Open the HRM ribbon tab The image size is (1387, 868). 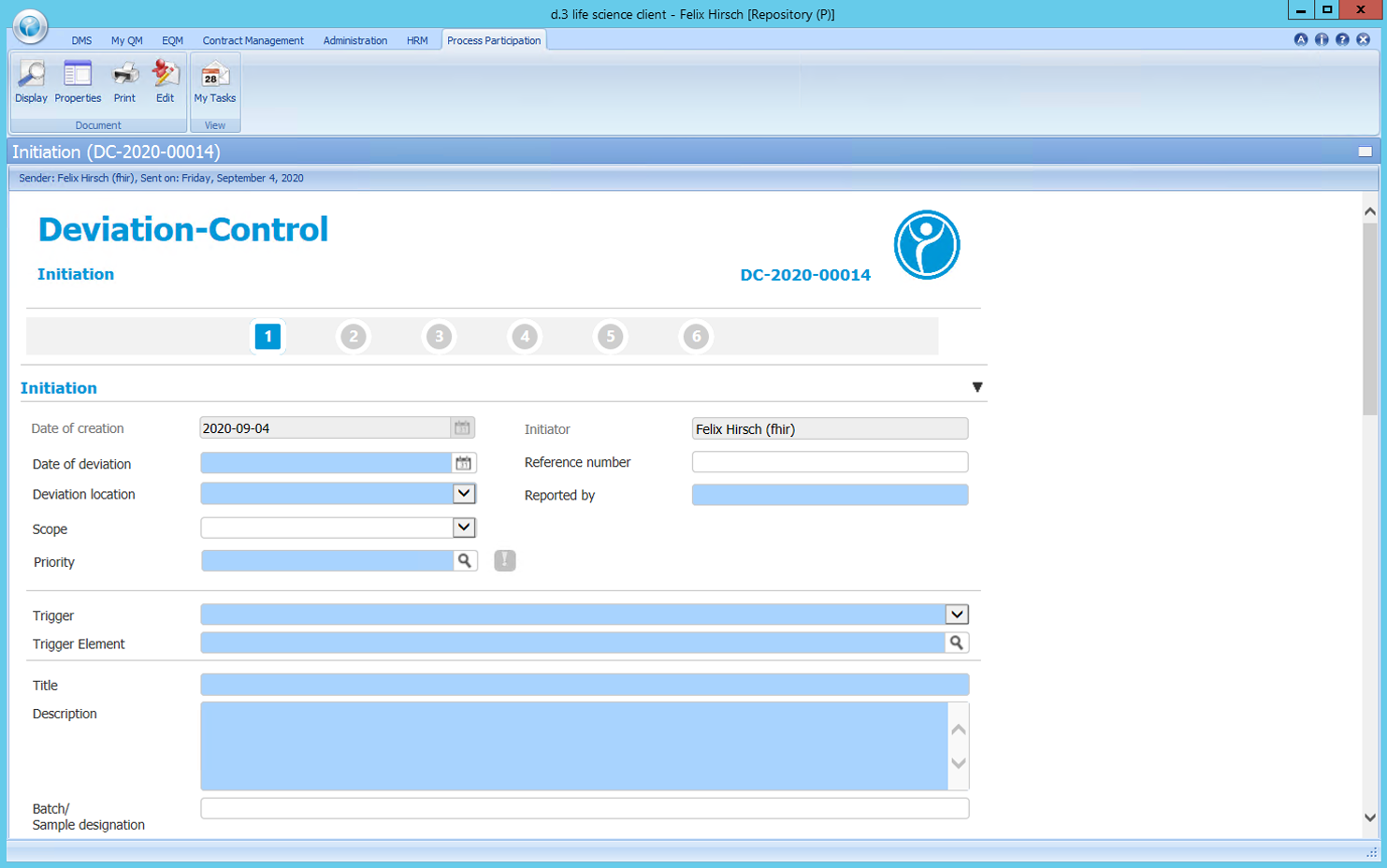[415, 40]
